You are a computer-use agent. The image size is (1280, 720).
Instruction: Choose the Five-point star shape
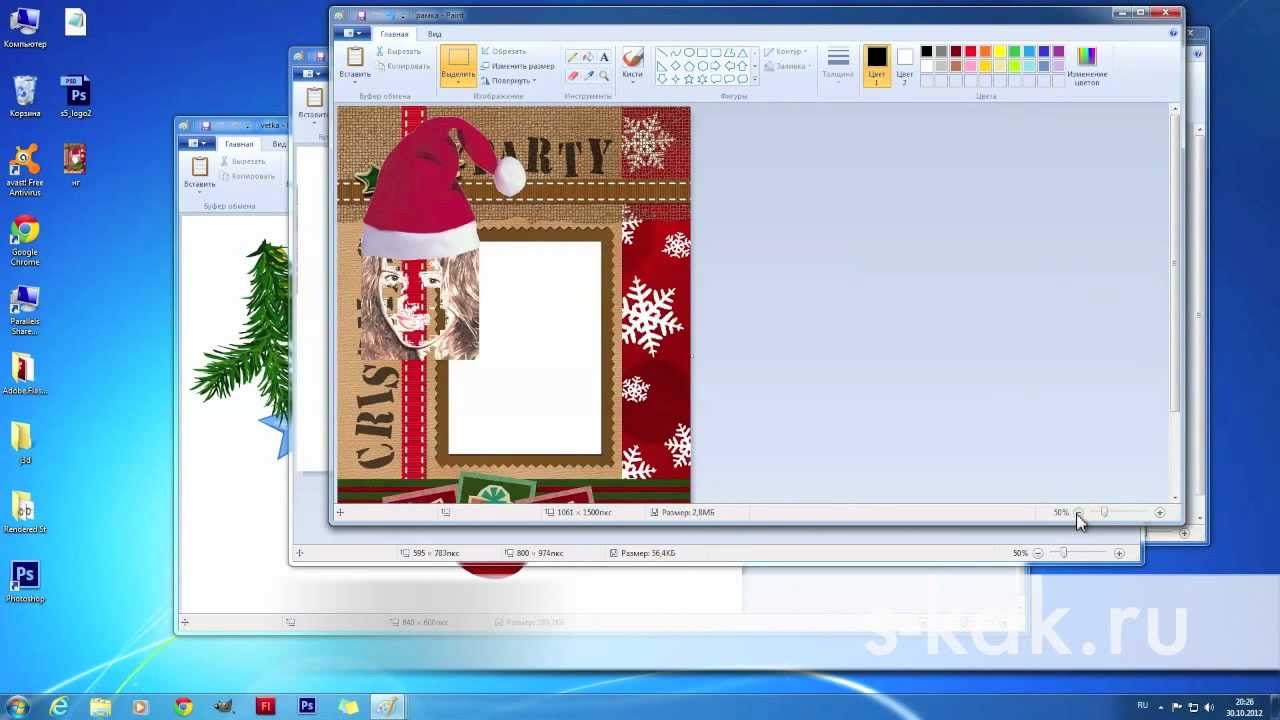point(689,79)
